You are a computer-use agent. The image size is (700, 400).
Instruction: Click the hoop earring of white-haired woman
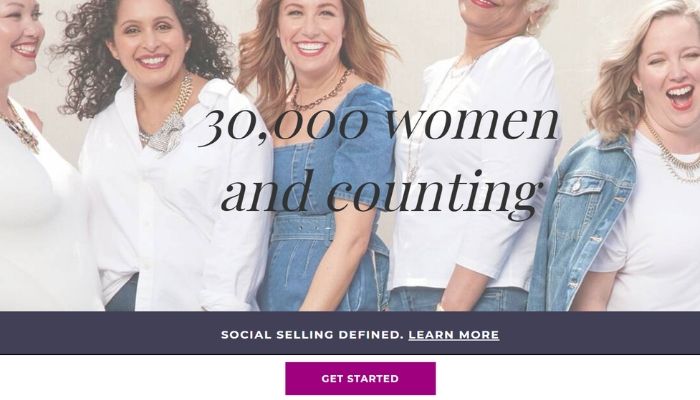coord(531,28)
